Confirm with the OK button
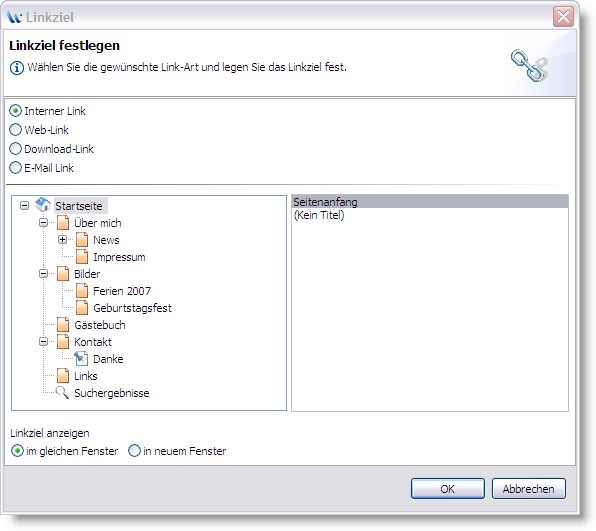Screen dimensions: 596x531 (x=448, y=488)
